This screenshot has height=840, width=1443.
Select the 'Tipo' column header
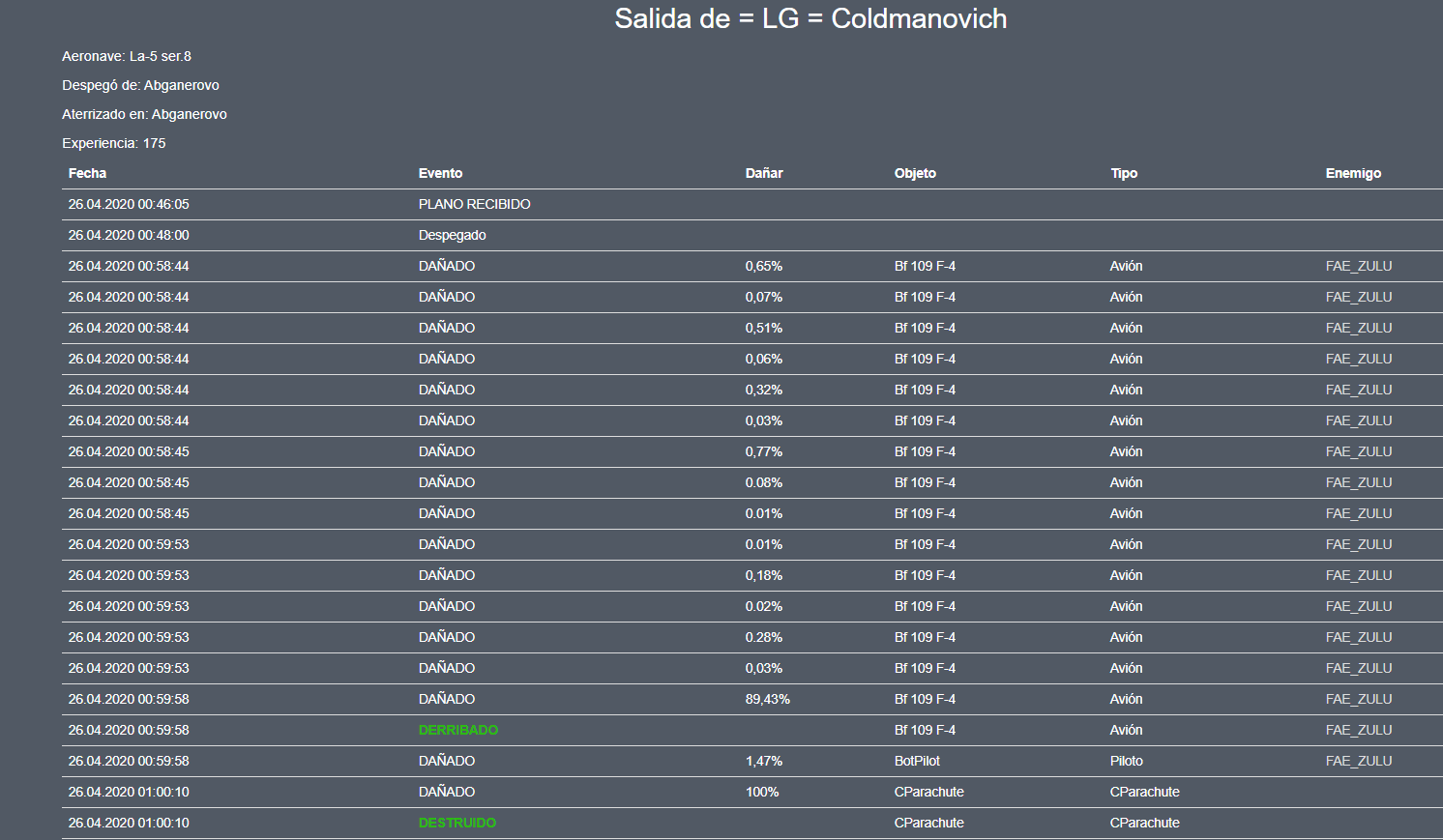1124,173
